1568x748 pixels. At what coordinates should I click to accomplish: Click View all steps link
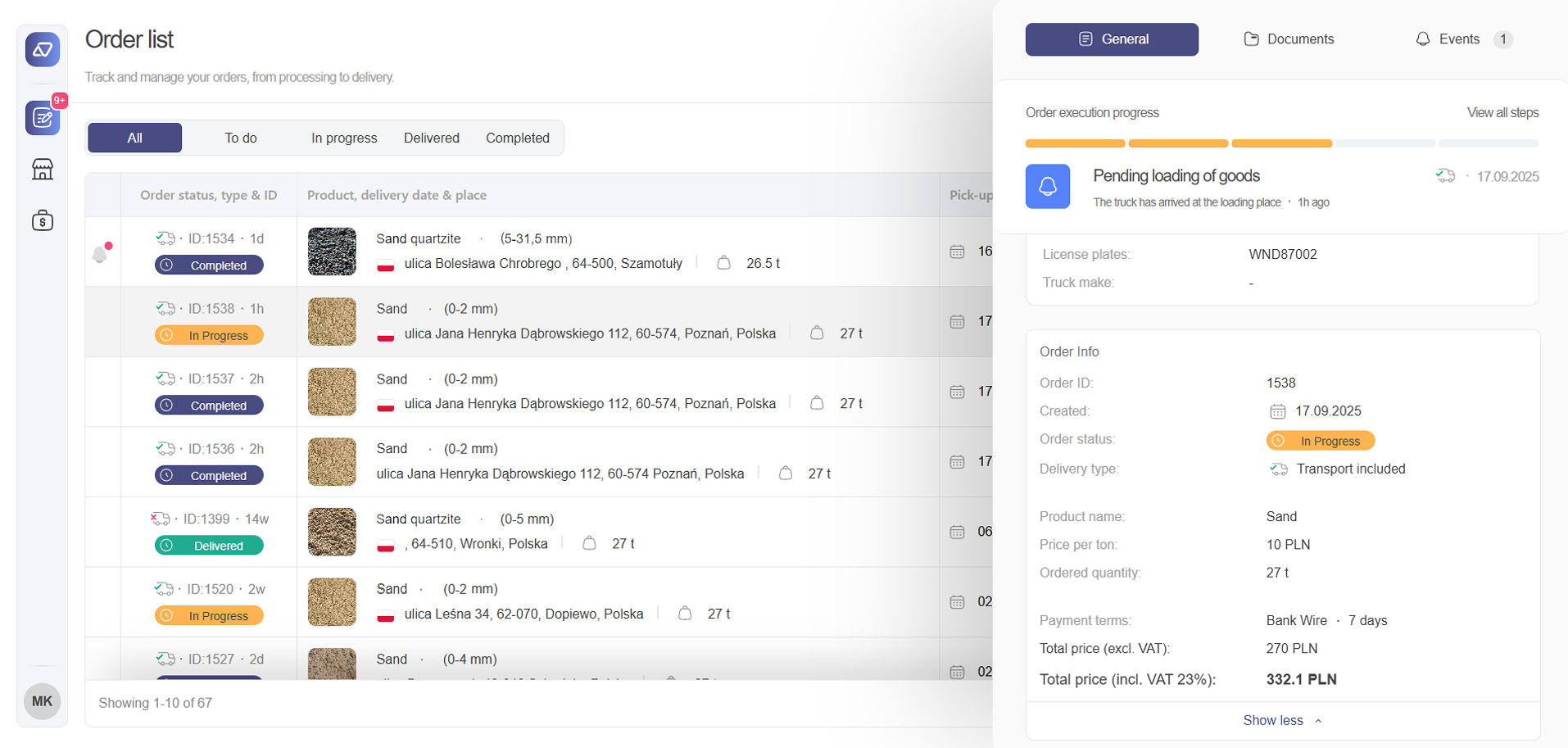pyautogui.click(x=1502, y=113)
